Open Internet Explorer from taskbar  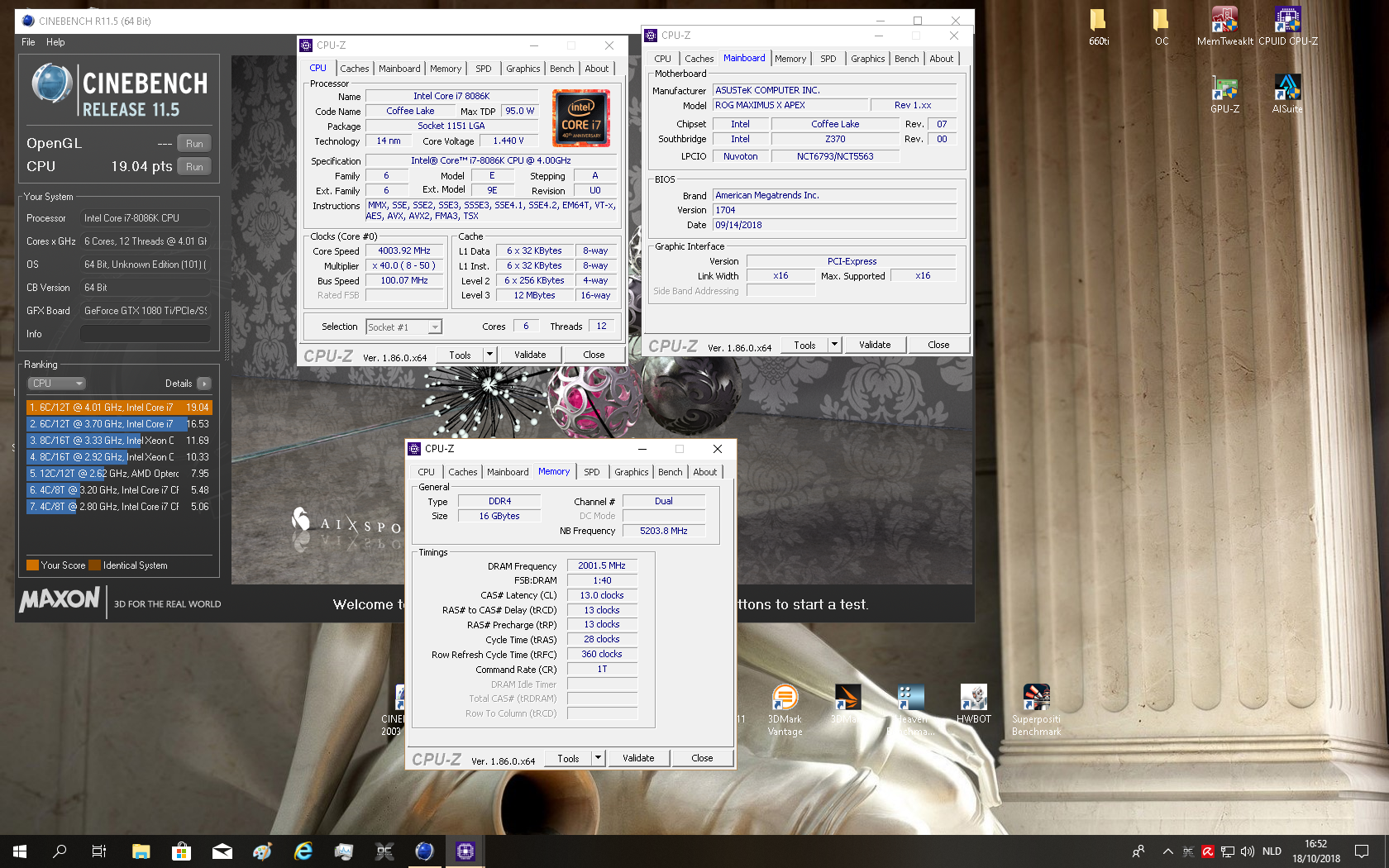(x=303, y=851)
